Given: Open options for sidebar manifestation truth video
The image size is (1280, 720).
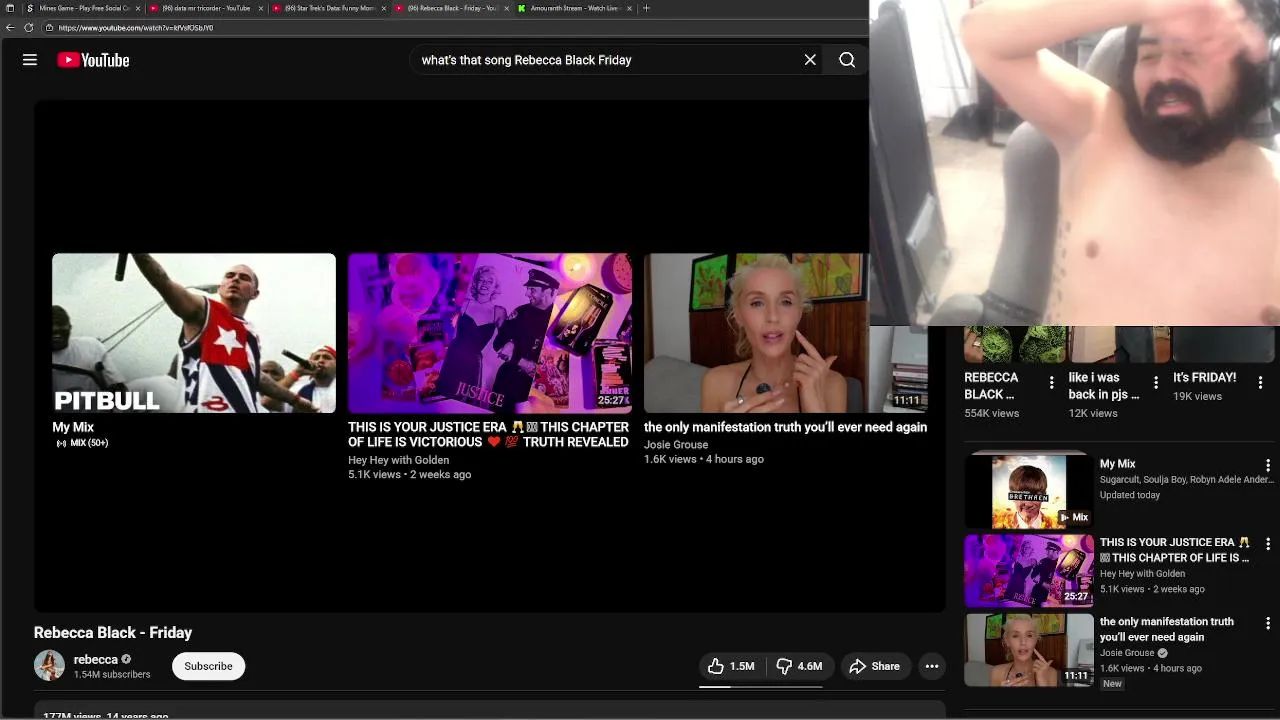Looking at the screenshot, I should pos(1268,623).
